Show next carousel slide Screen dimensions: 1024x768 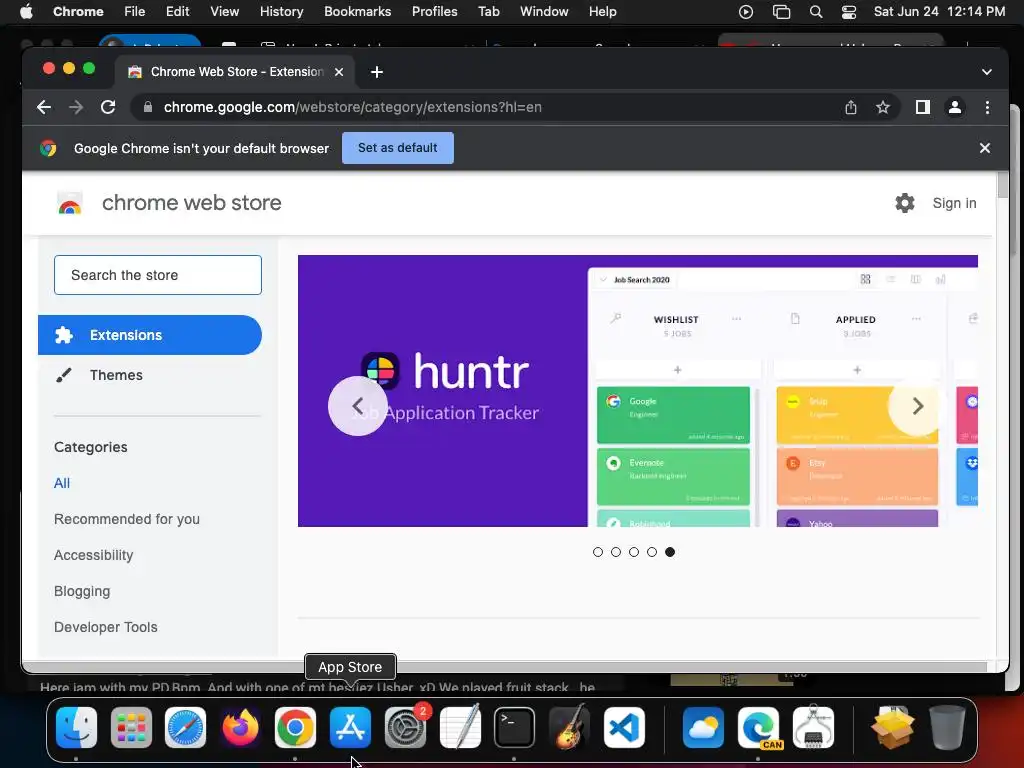pos(918,406)
